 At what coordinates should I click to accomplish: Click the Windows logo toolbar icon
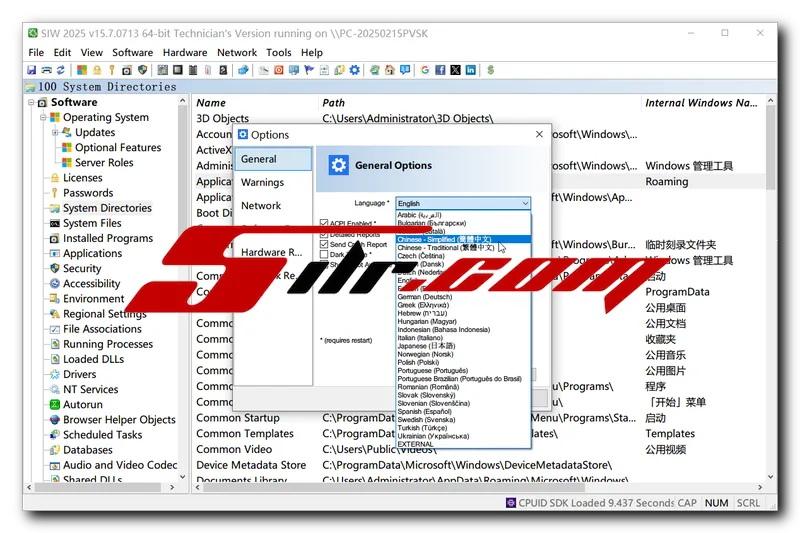pyautogui.click(x=82, y=70)
